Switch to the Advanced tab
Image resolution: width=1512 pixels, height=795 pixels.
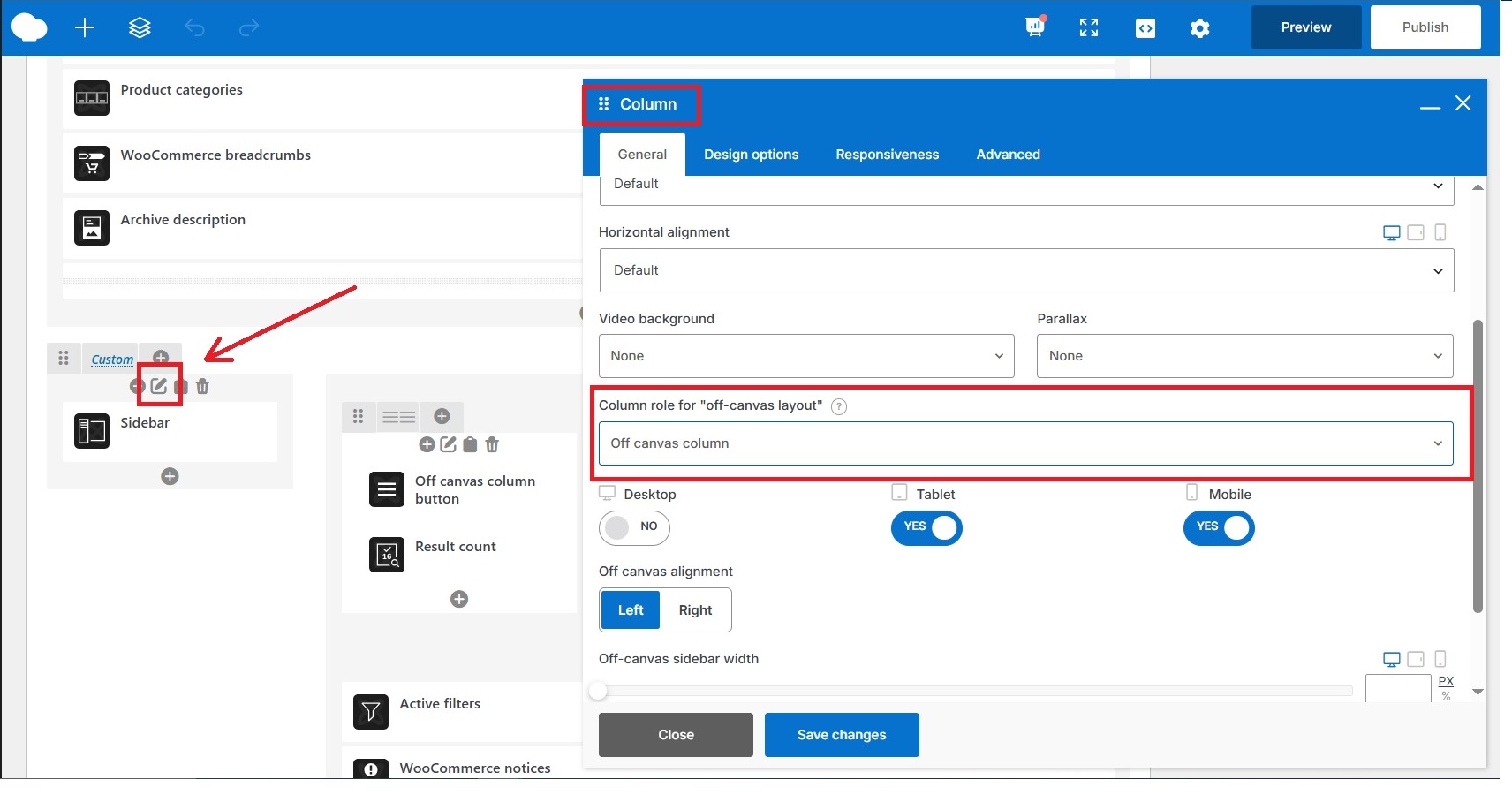[x=1008, y=155]
